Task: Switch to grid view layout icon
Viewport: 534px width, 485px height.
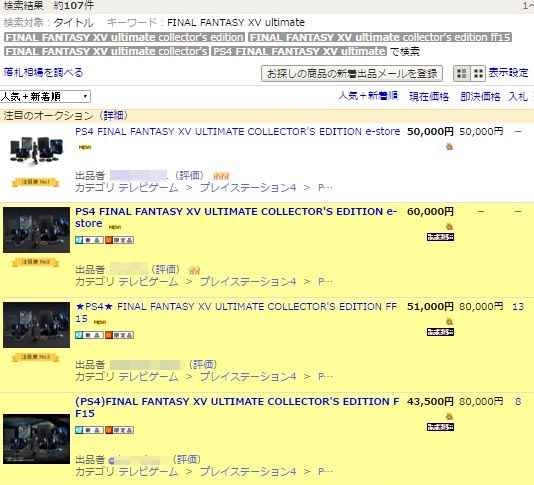Action: [x=478, y=73]
